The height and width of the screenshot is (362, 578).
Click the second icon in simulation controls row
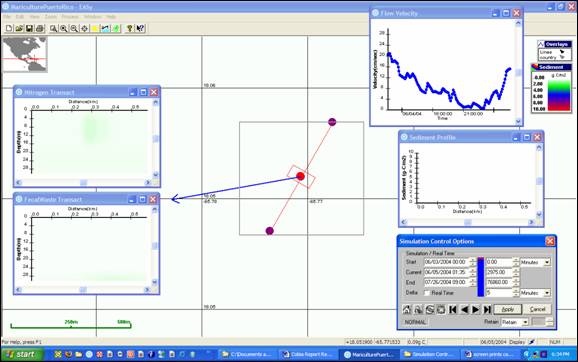click(x=418, y=310)
